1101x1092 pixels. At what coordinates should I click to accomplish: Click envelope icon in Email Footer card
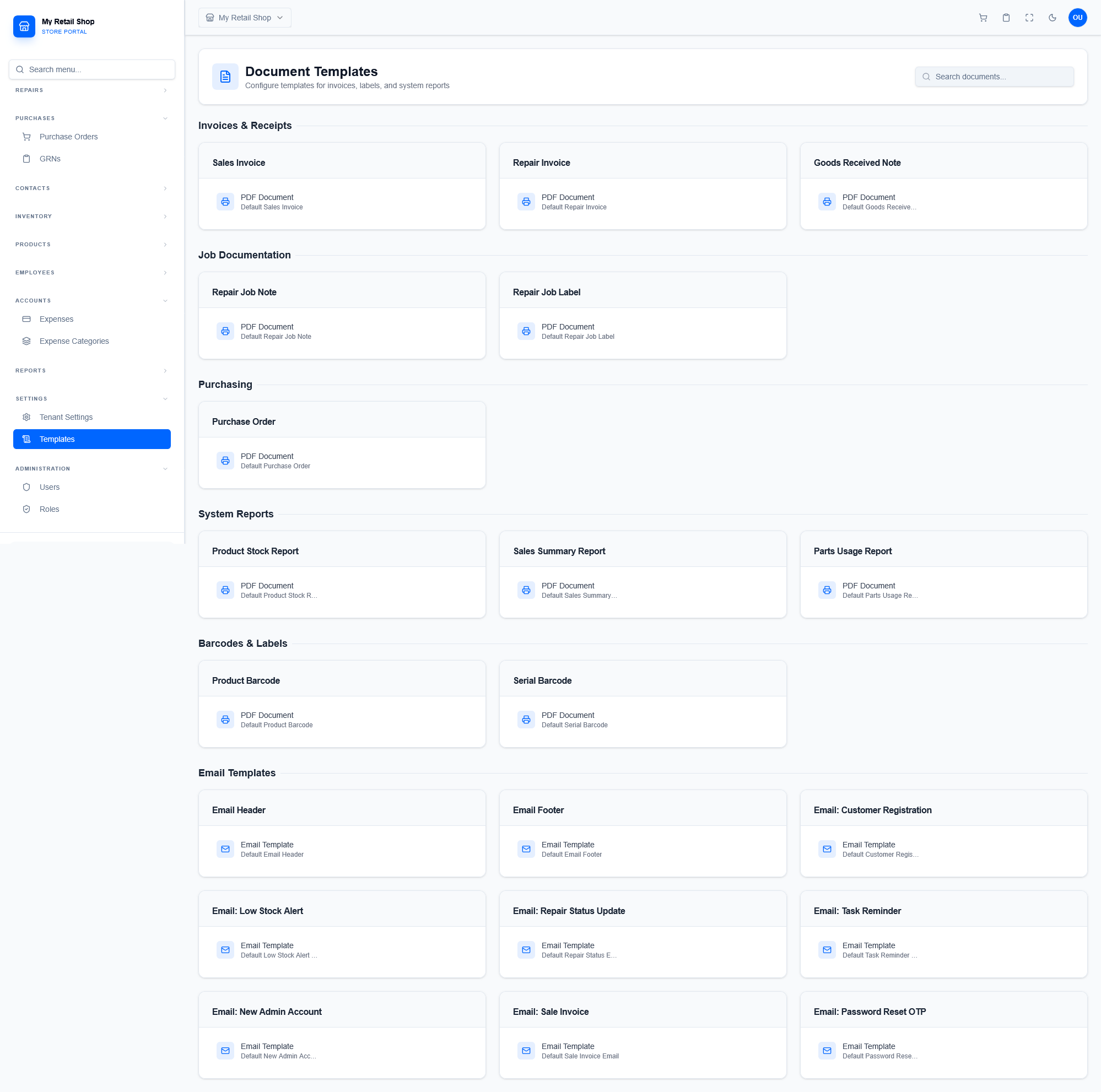point(526,849)
